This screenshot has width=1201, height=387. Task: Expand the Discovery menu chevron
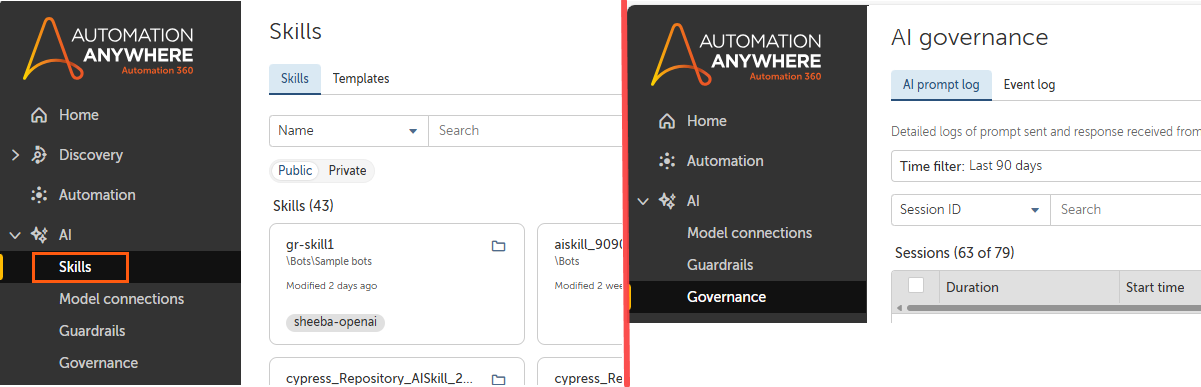tap(15, 155)
